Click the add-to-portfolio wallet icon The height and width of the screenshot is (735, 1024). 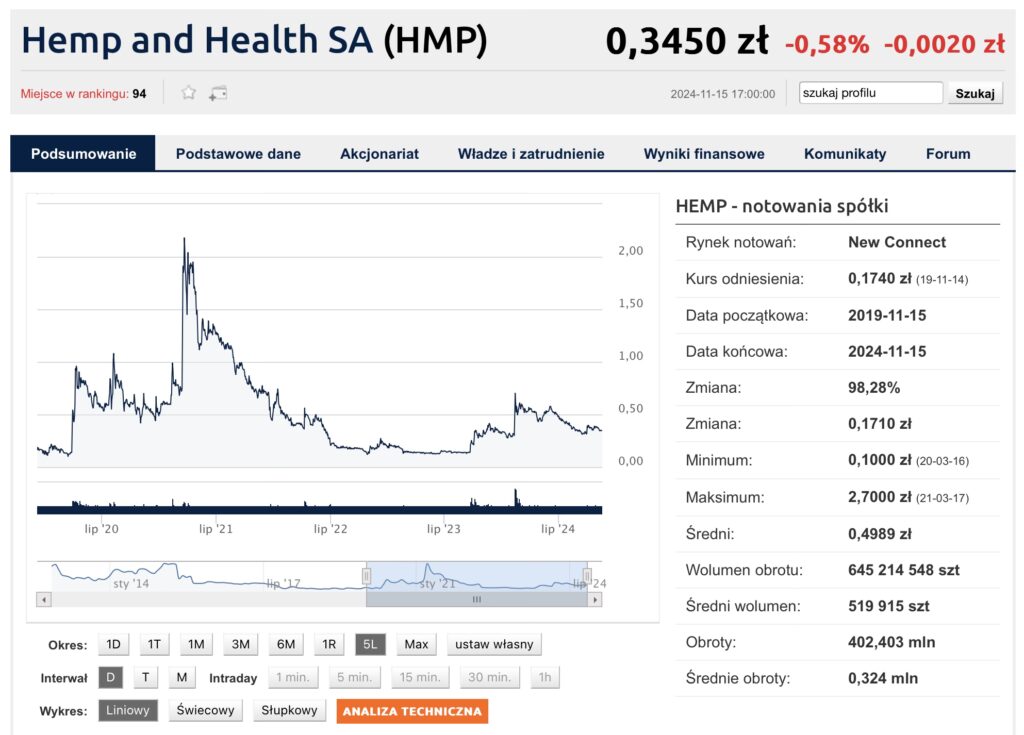click(217, 93)
